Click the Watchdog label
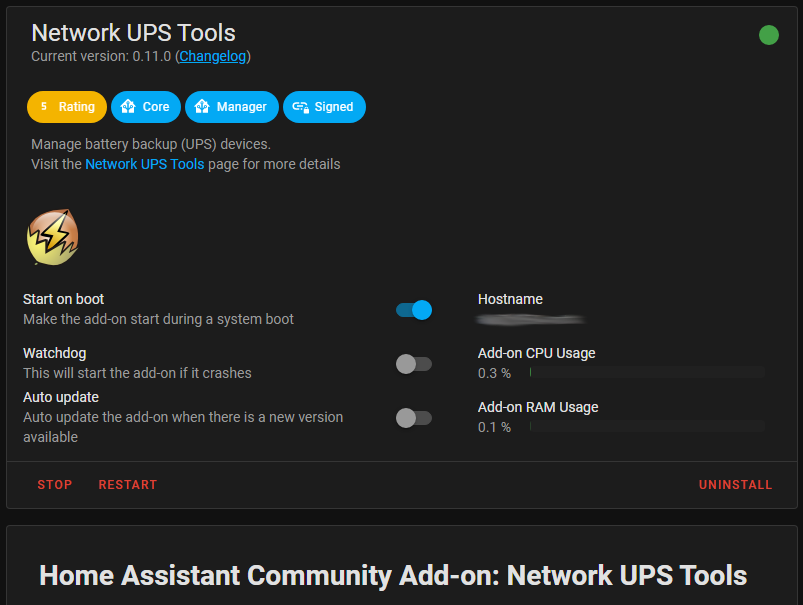This screenshot has width=803, height=605. click(x=54, y=353)
